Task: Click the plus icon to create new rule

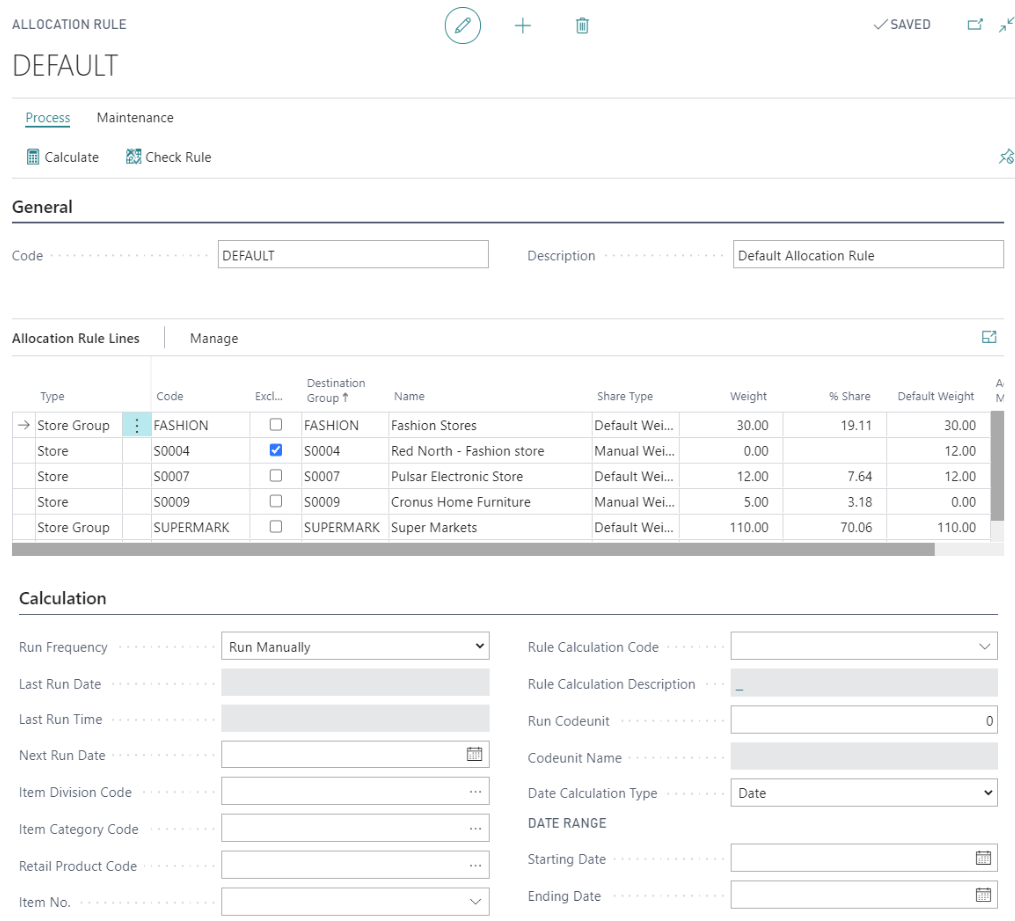Action: click(522, 26)
